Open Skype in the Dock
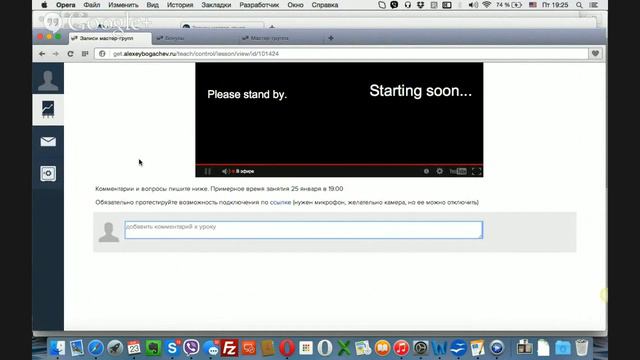Image resolution: width=640 pixels, height=360 pixels. tap(172, 348)
